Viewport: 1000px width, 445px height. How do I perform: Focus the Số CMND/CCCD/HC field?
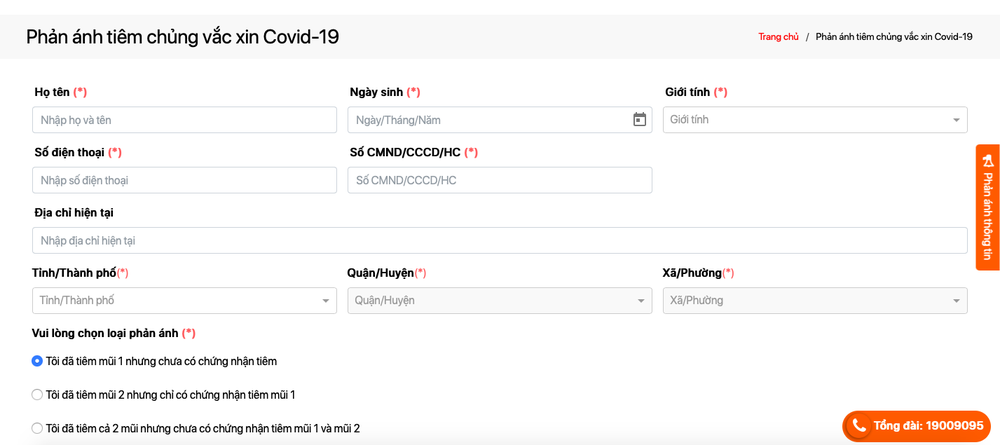pyautogui.click(x=499, y=180)
